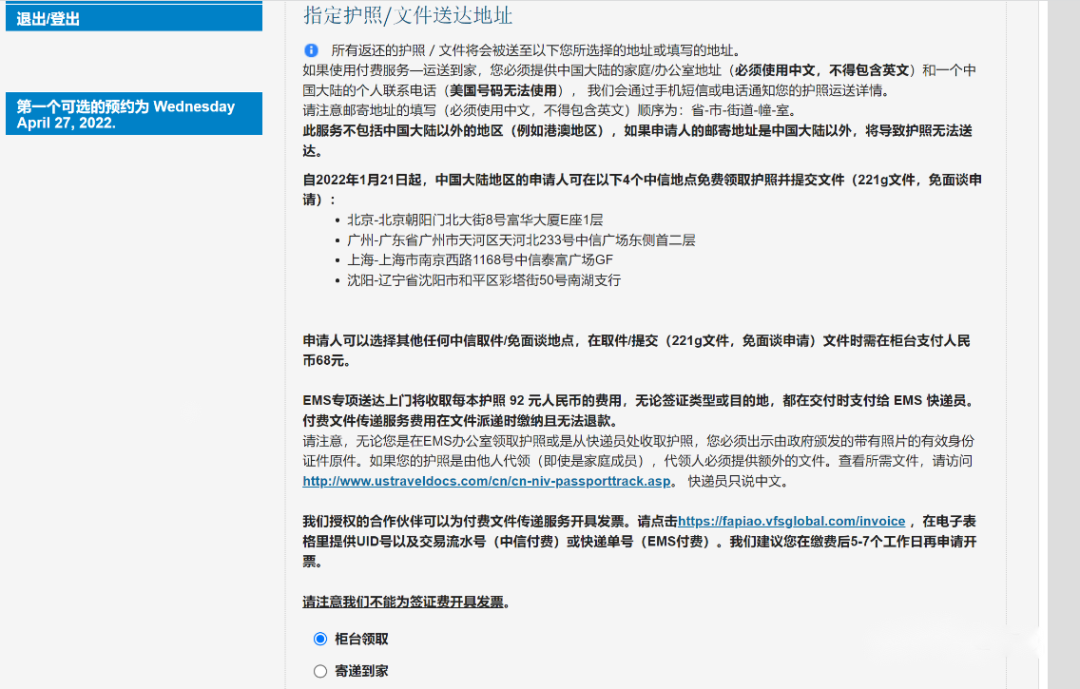This screenshot has height=689, width=1080.
Task: Click the 所有返还的护照 intro sentence
Action: 536,50
